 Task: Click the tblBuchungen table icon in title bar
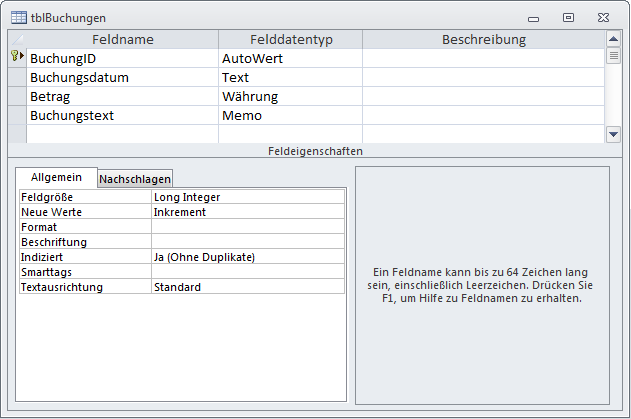click(x=19, y=17)
